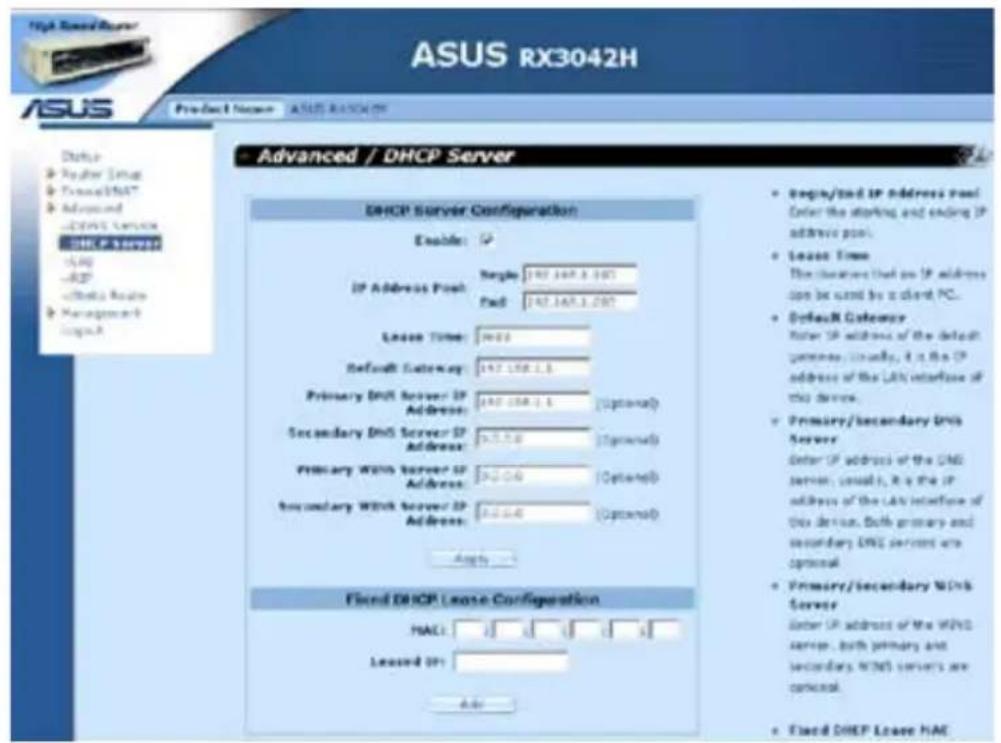Image resolution: width=1001 pixels, height=743 pixels.
Task: Open Management menu item
Action: pyautogui.click(x=100, y=313)
